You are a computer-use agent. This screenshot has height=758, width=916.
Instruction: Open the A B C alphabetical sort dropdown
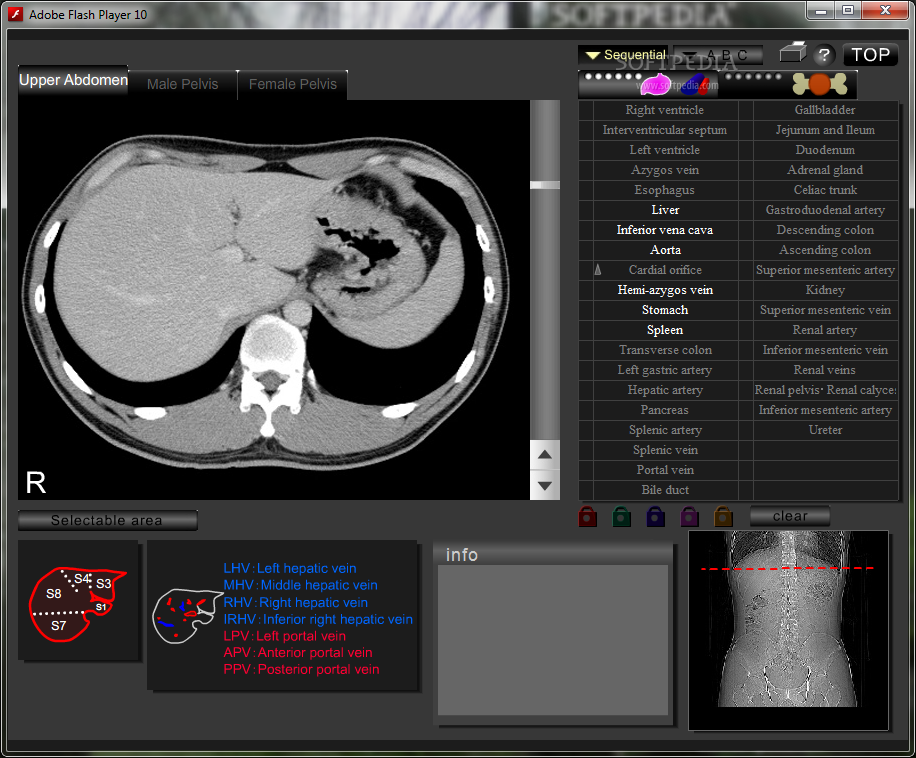tap(718, 55)
